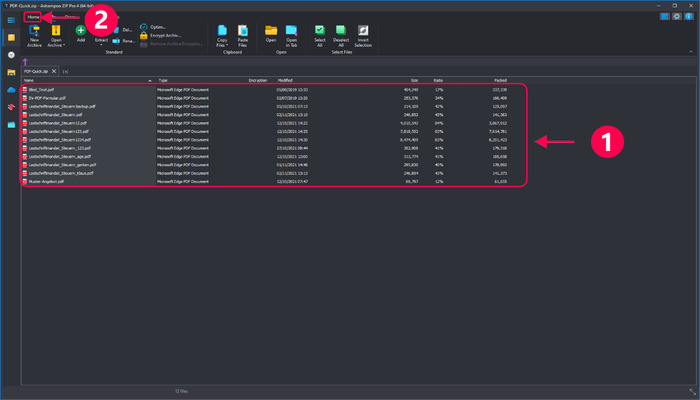
Task: Sort by the Type column header
Action: (x=163, y=80)
